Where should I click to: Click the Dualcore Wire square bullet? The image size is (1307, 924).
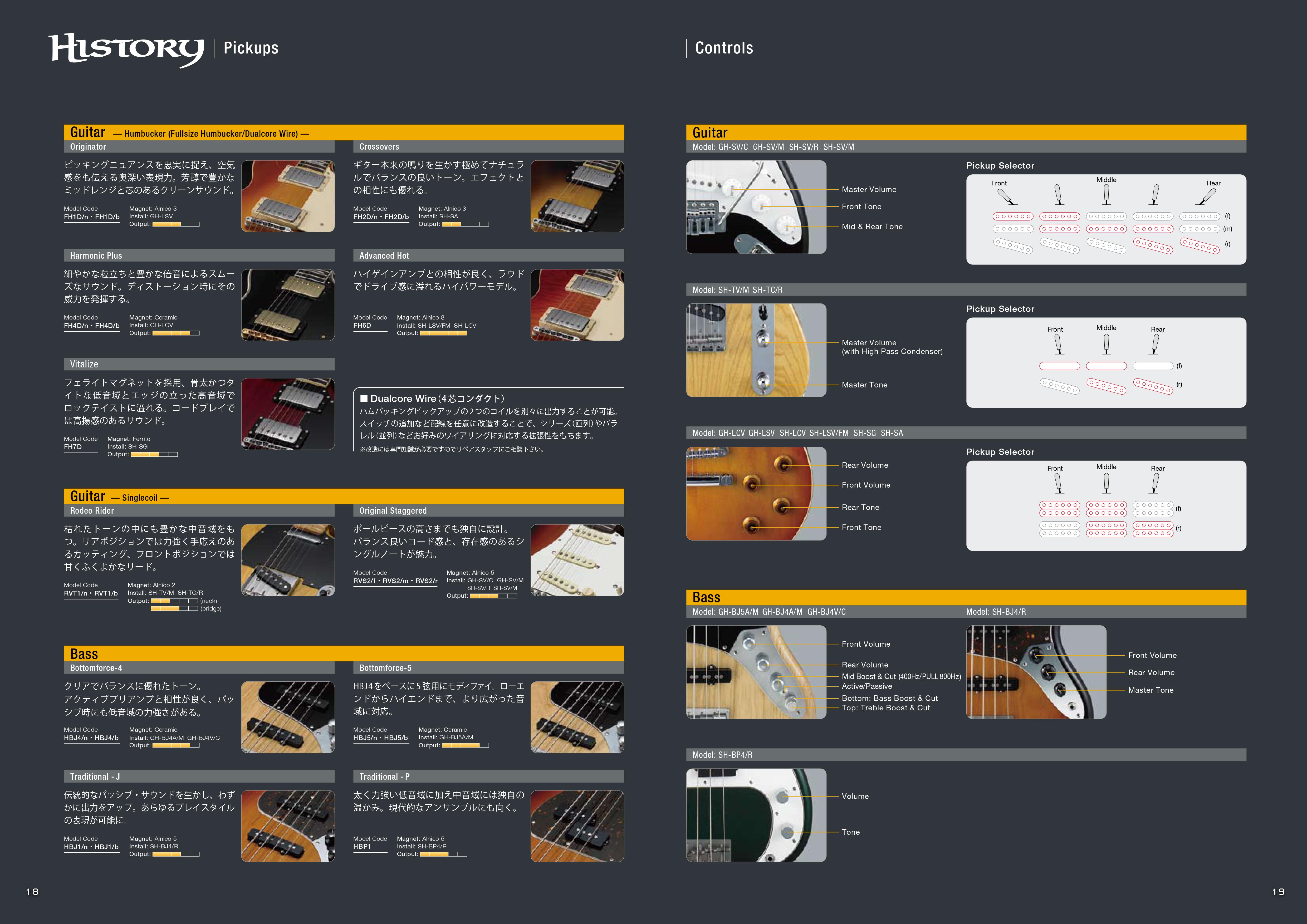click(x=364, y=399)
